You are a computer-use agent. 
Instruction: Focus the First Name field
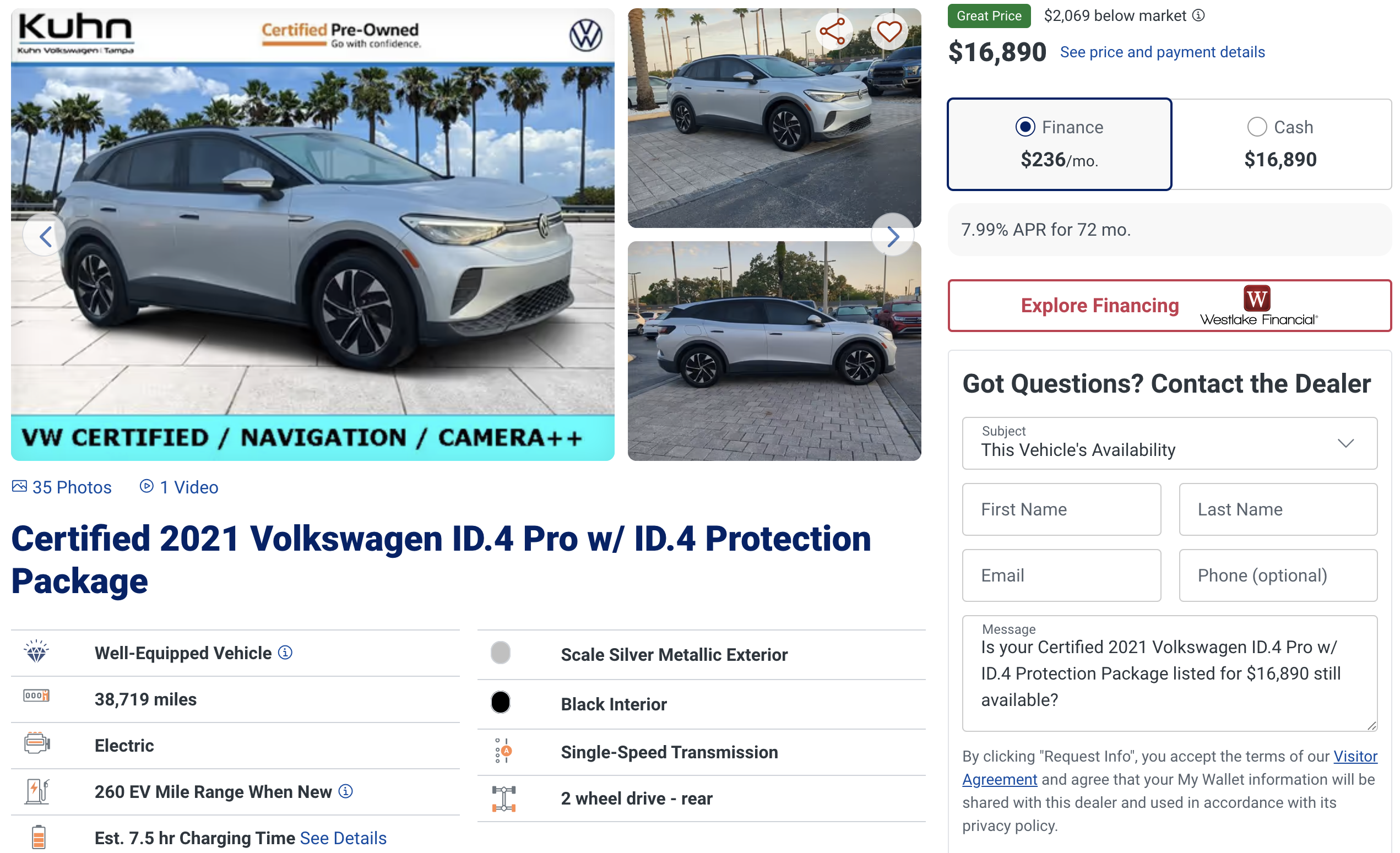[1061, 509]
